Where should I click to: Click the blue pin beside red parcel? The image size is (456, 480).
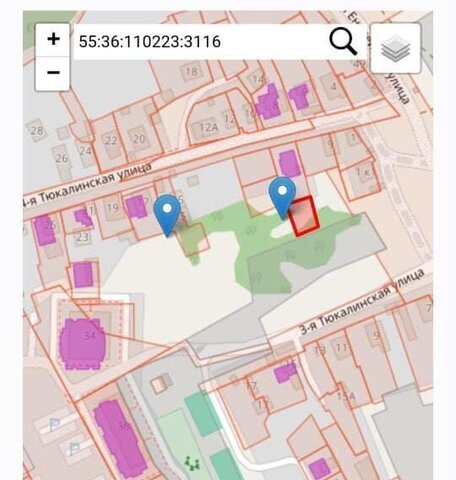click(x=282, y=197)
